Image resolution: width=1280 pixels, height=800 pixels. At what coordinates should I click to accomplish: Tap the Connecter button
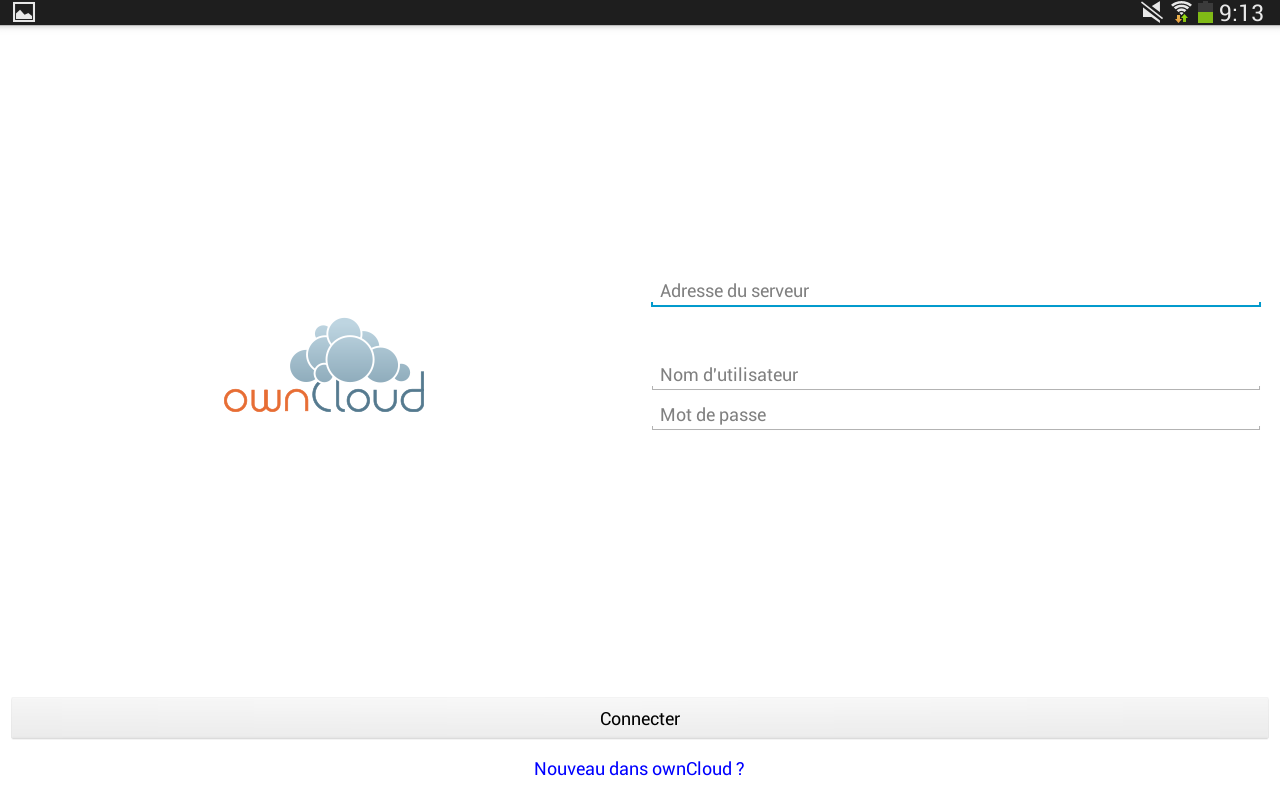[640, 719]
